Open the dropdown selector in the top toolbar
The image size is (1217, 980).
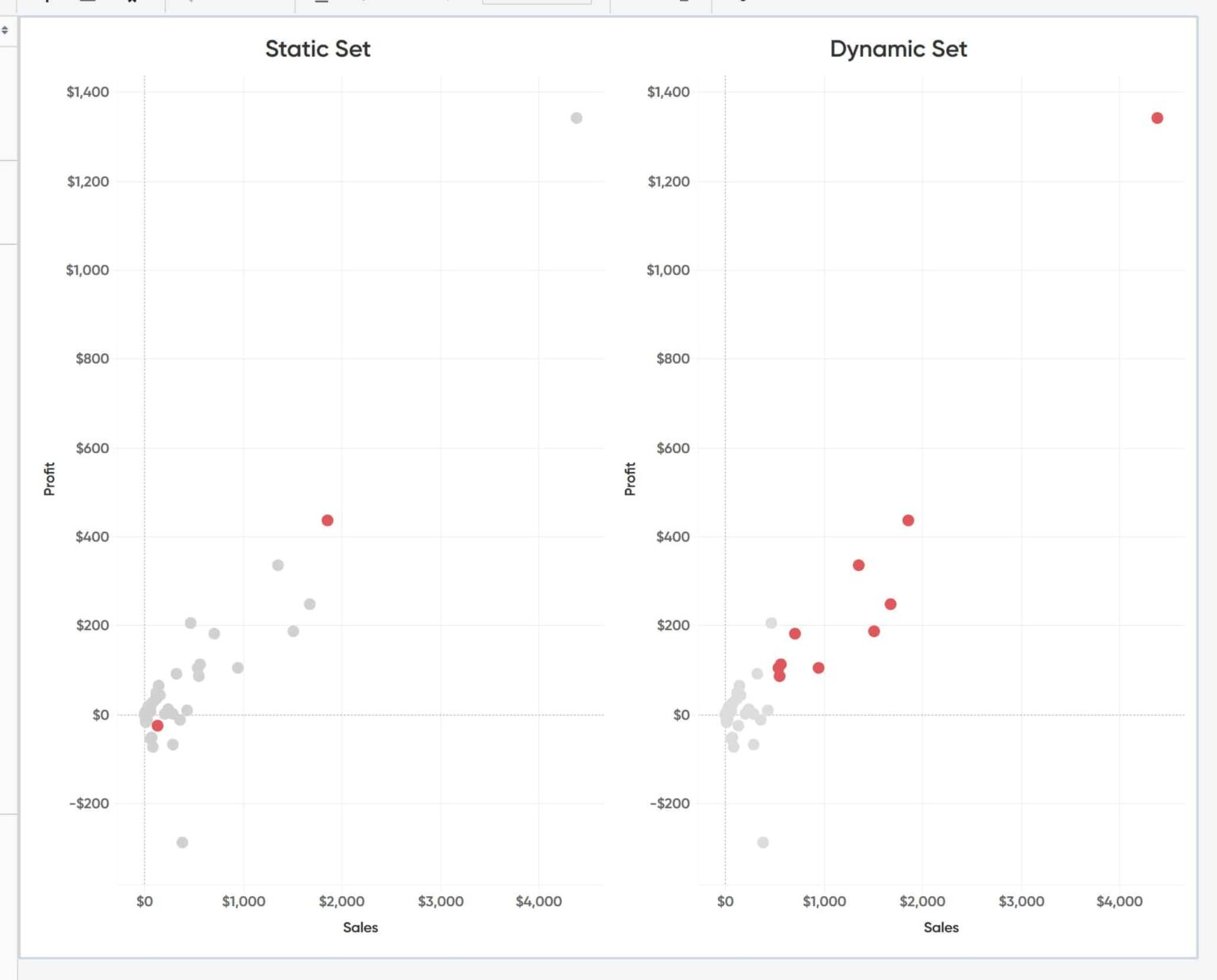click(x=538, y=4)
